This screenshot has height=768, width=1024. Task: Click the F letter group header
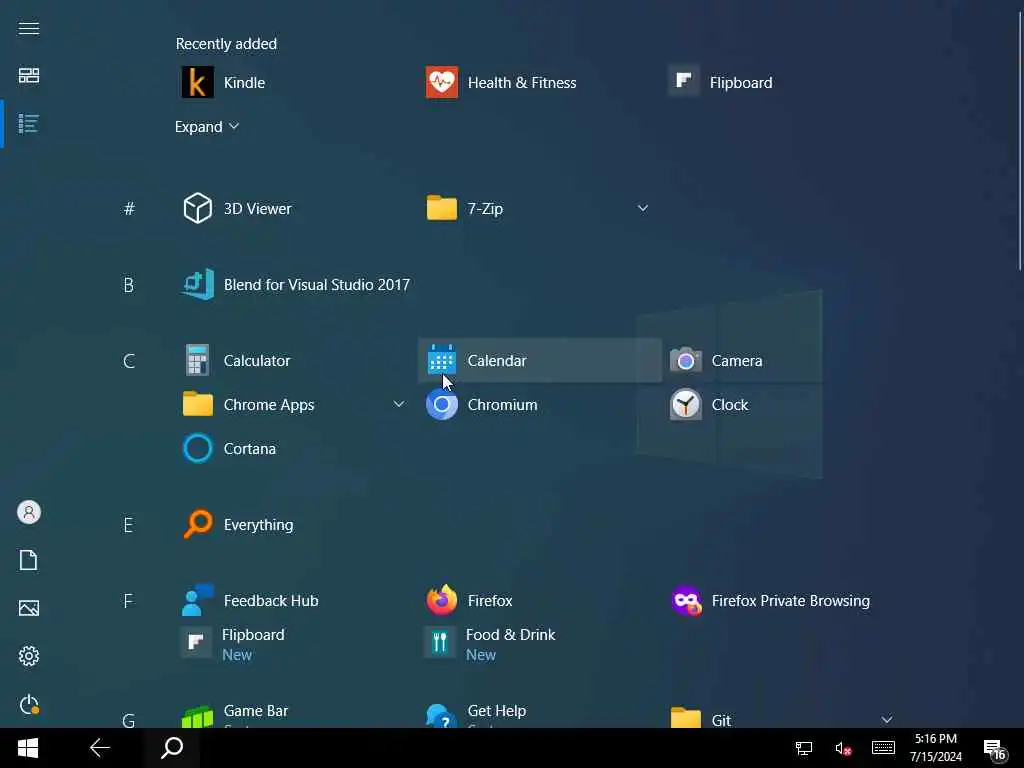coord(128,600)
